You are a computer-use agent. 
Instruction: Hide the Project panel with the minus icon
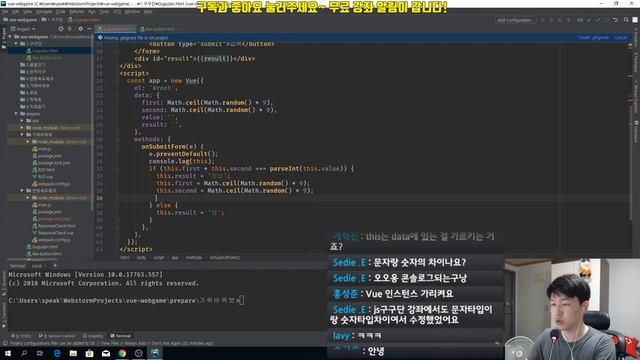tap(89, 29)
